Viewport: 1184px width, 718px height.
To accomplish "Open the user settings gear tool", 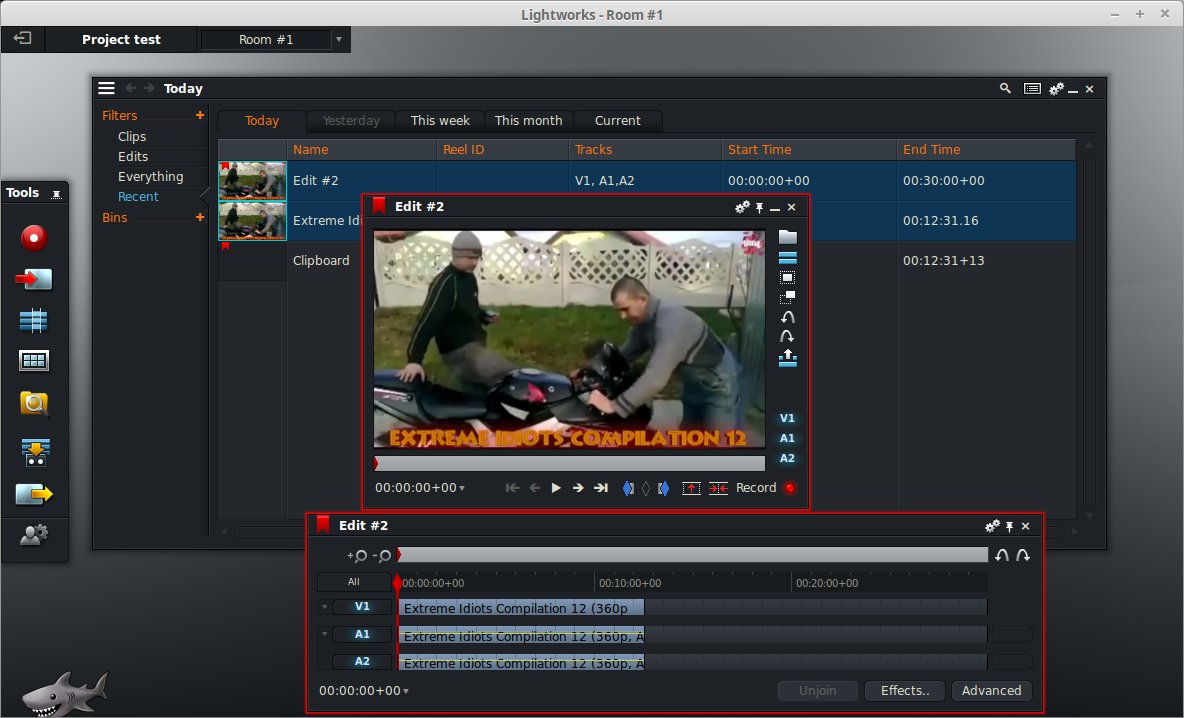I will (x=34, y=536).
